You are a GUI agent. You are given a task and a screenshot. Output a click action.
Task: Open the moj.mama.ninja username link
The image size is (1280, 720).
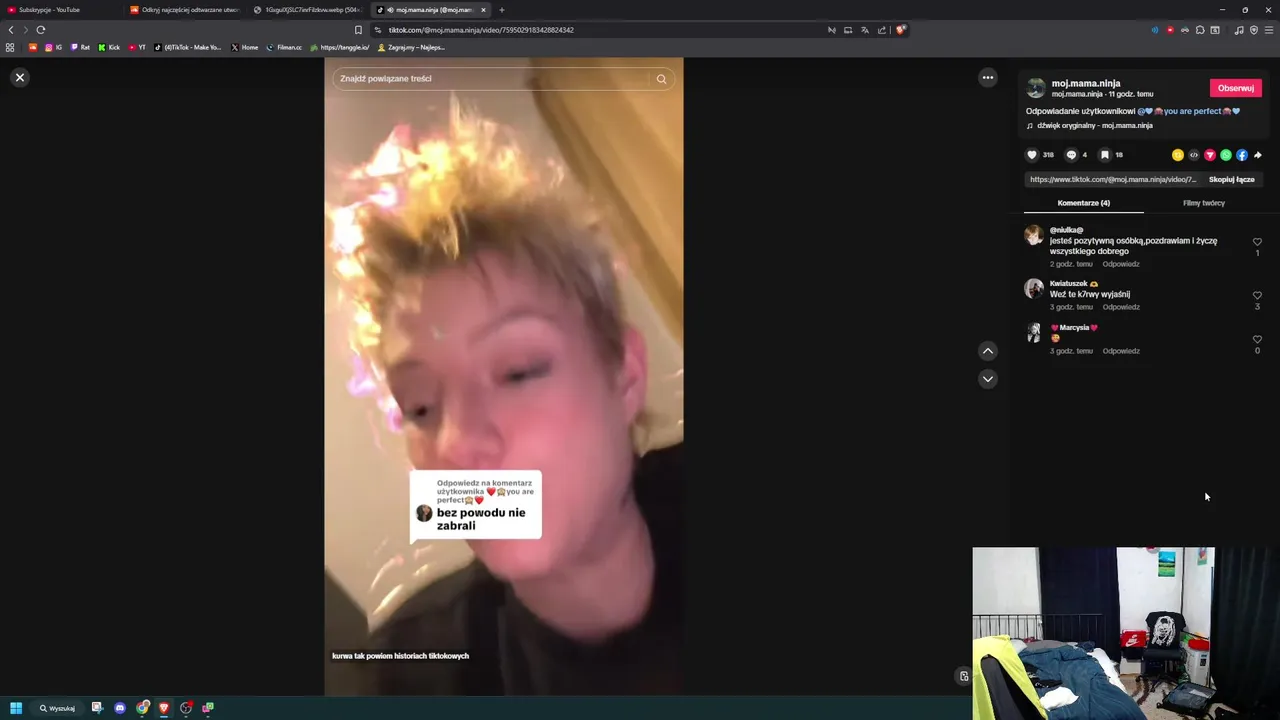[x=1086, y=83]
